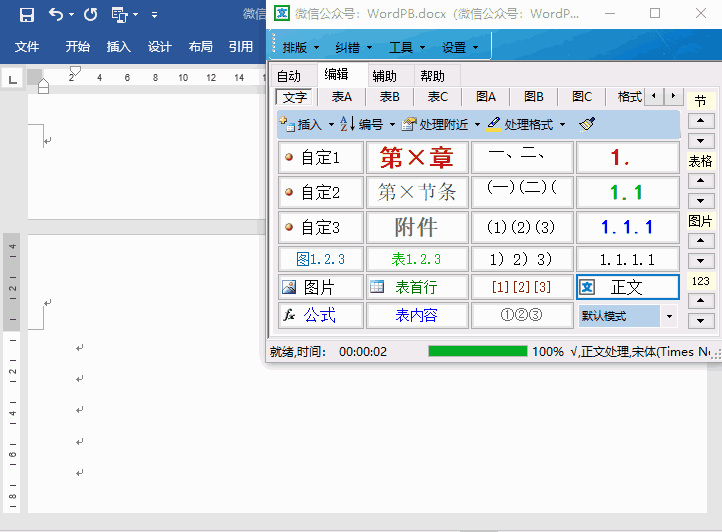Click the 编号 sort numbering icon

coord(347,123)
